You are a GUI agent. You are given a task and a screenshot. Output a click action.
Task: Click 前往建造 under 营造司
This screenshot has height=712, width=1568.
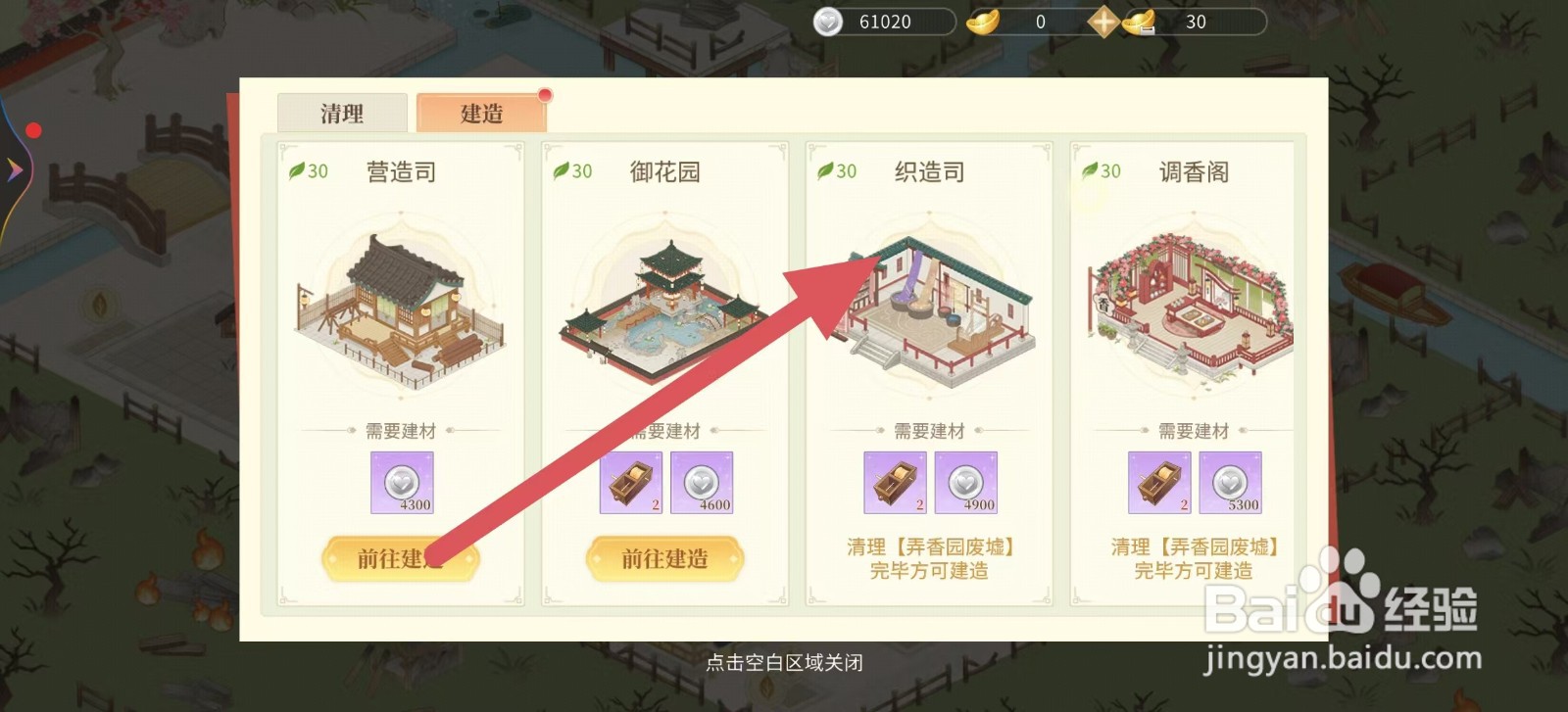tap(400, 559)
